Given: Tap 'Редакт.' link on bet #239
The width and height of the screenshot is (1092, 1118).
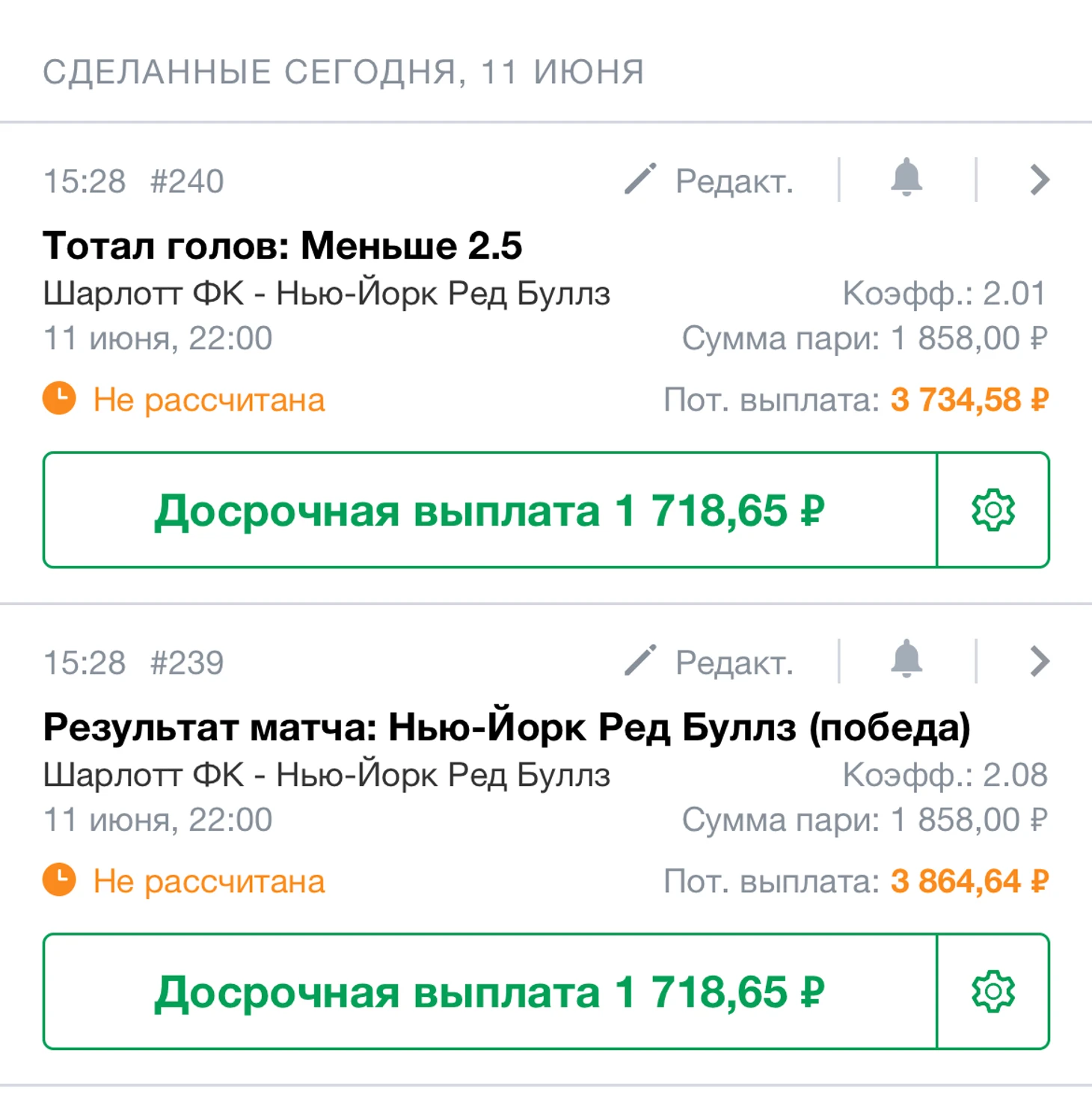Looking at the screenshot, I should pos(734,663).
